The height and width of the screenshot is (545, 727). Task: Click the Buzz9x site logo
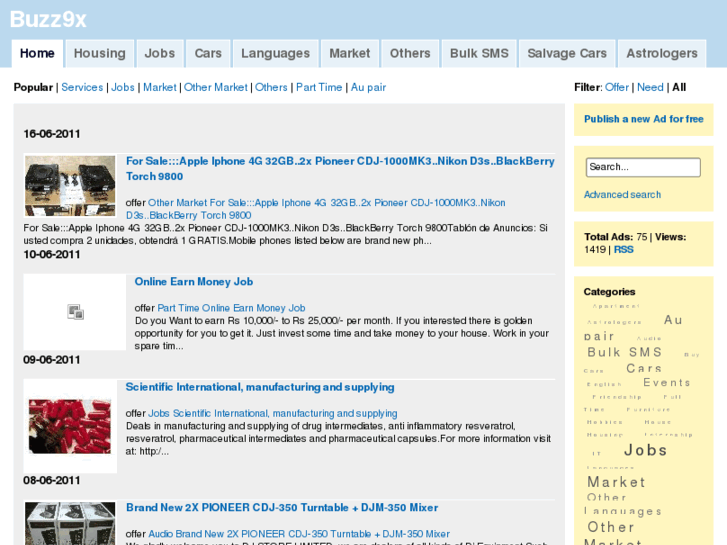click(x=48, y=19)
